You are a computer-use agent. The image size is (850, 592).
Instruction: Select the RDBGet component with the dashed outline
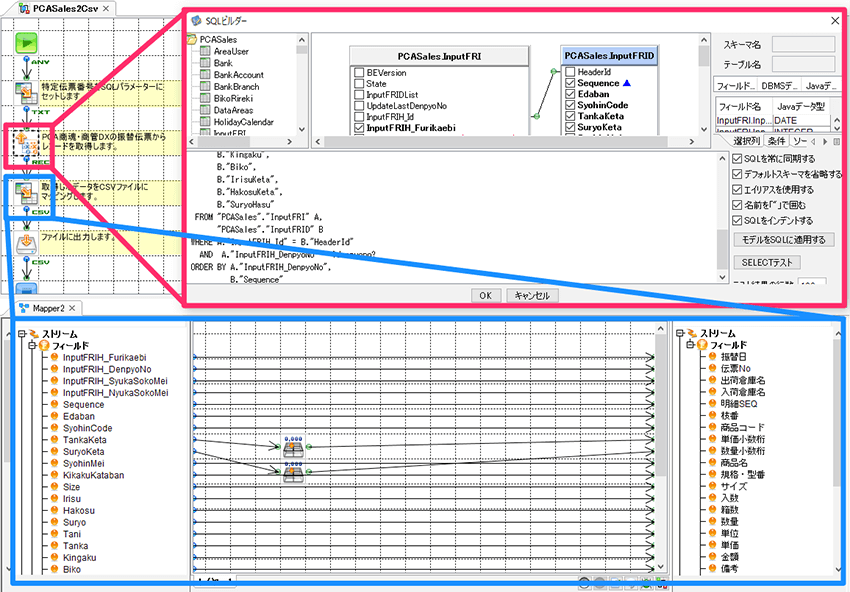pyautogui.click(x=25, y=144)
